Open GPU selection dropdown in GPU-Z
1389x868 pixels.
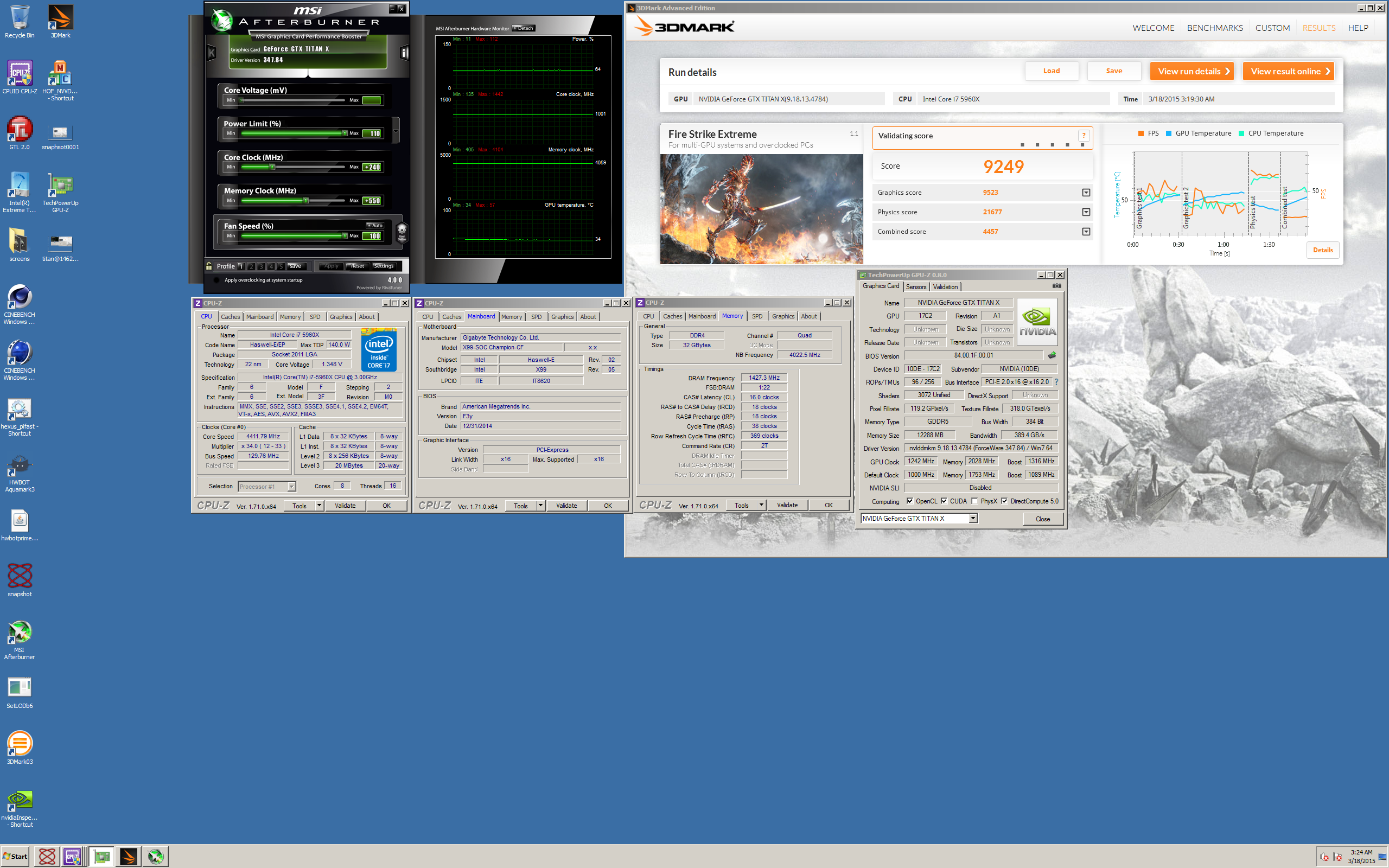pos(973,519)
